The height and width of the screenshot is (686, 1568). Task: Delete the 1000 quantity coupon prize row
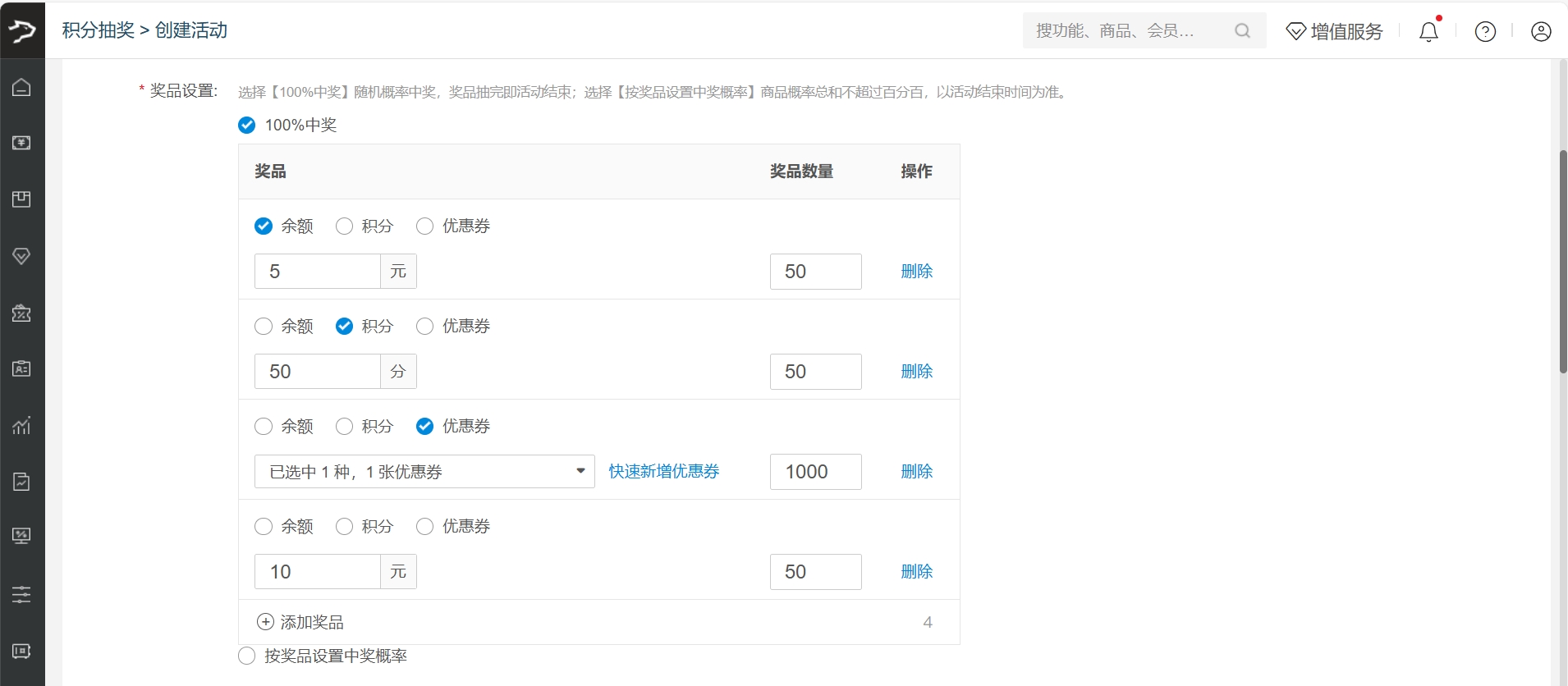click(916, 472)
